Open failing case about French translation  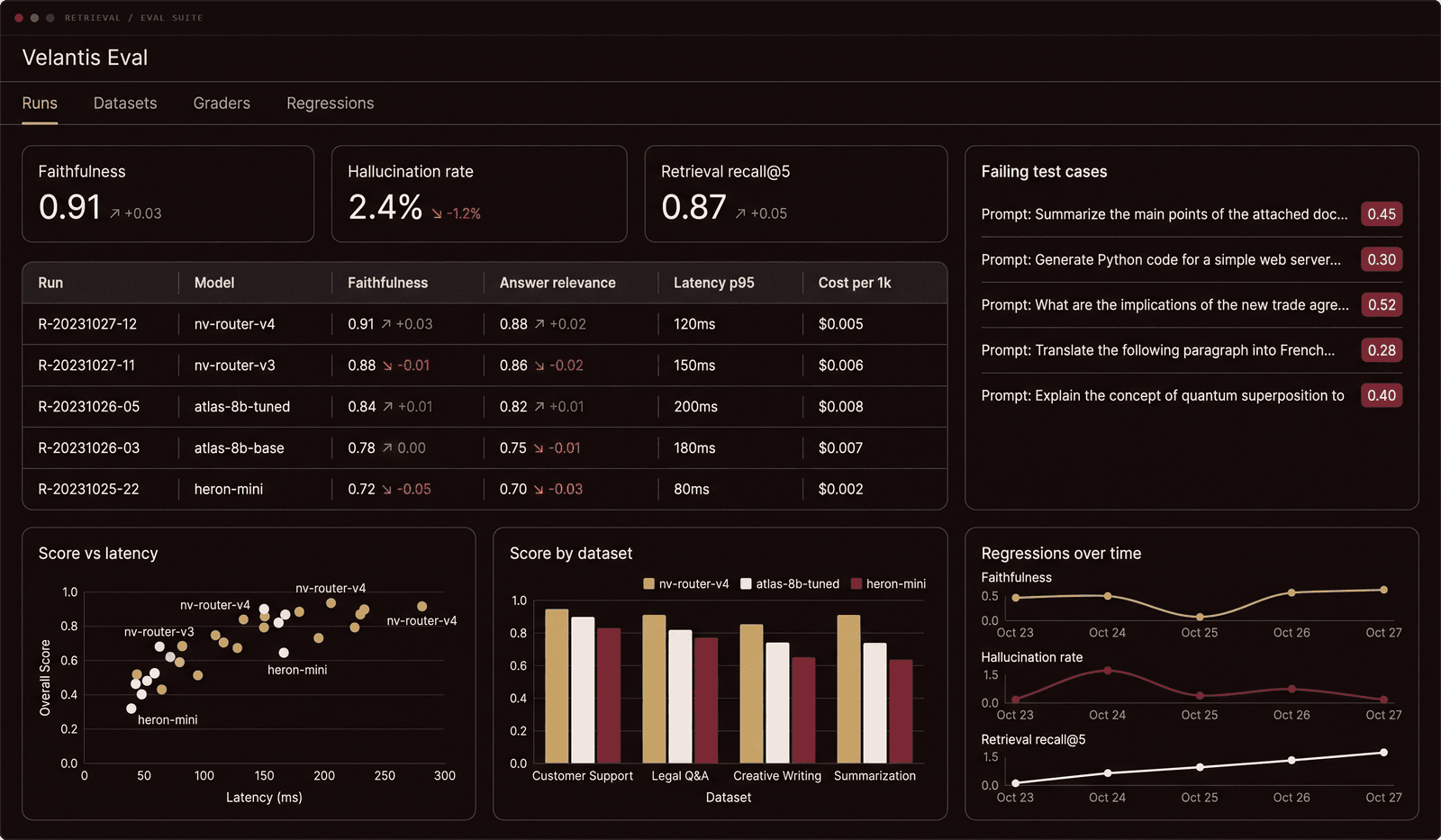tap(1158, 350)
